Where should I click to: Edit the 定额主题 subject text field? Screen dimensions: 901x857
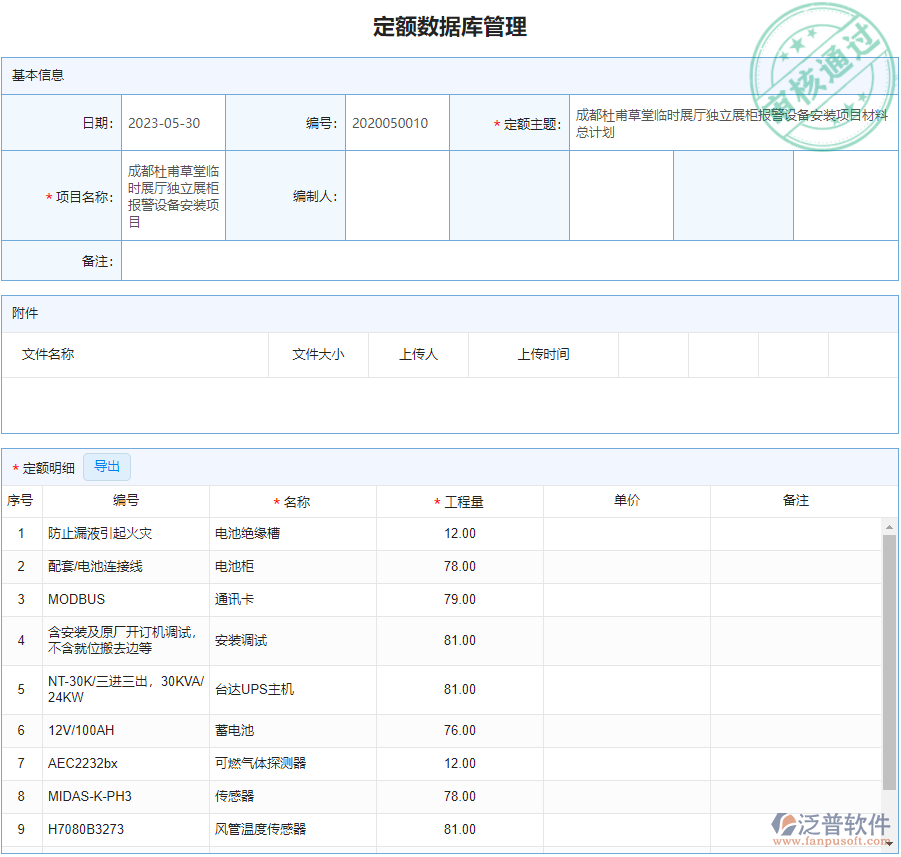click(730, 122)
